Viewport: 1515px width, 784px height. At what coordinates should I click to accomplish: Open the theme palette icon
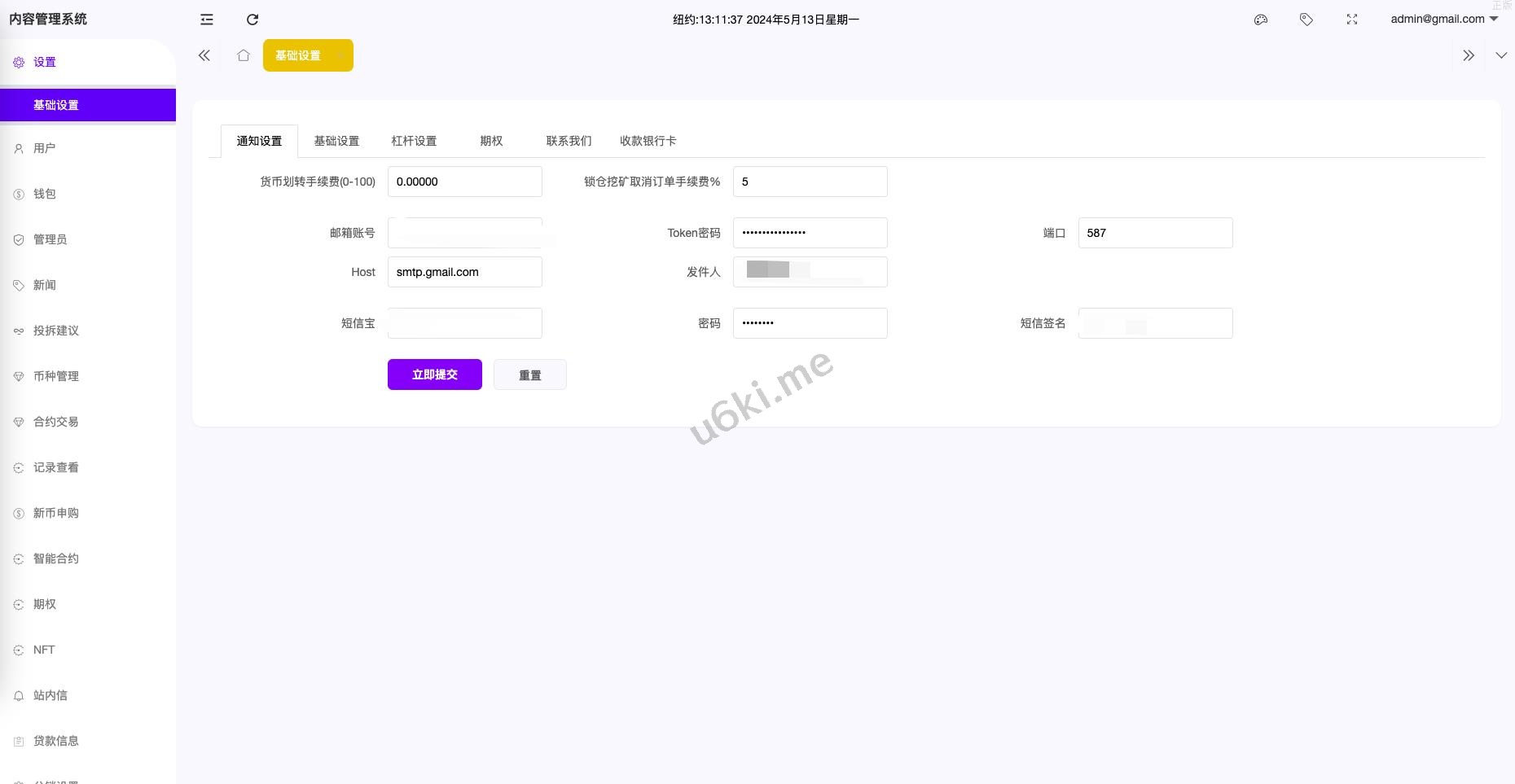1261,20
